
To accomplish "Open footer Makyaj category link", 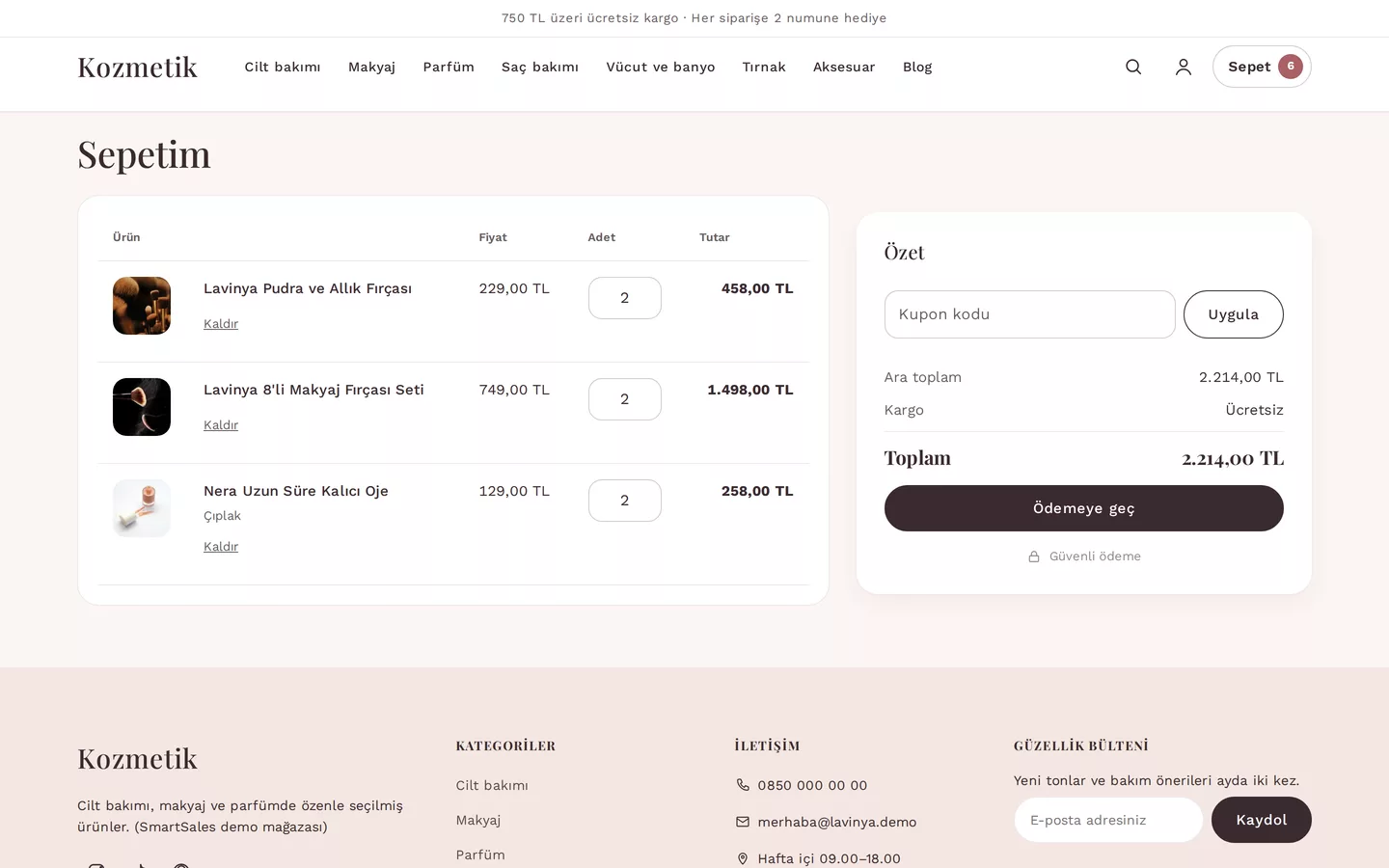I will coord(478,820).
